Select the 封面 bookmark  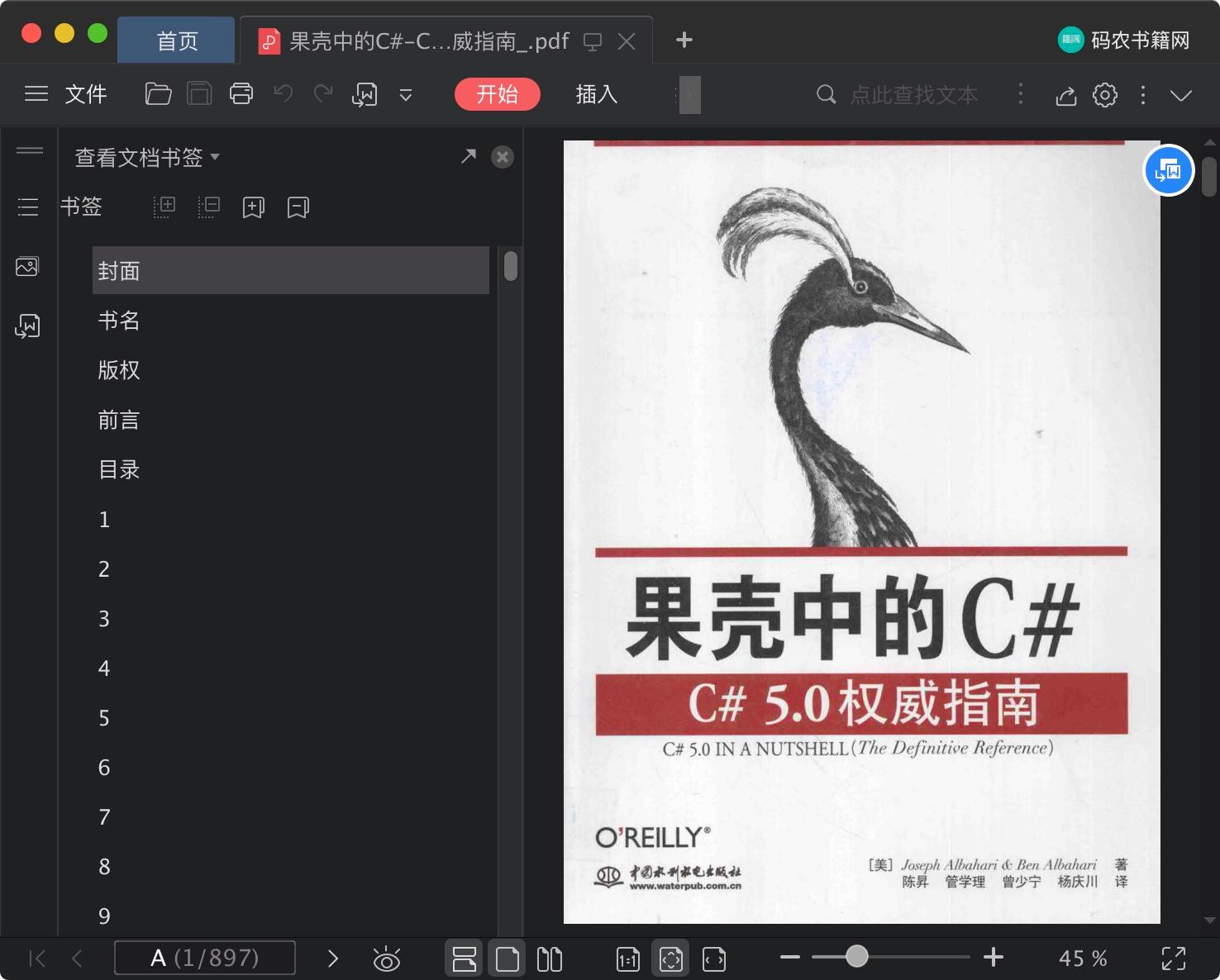[291, 270]
